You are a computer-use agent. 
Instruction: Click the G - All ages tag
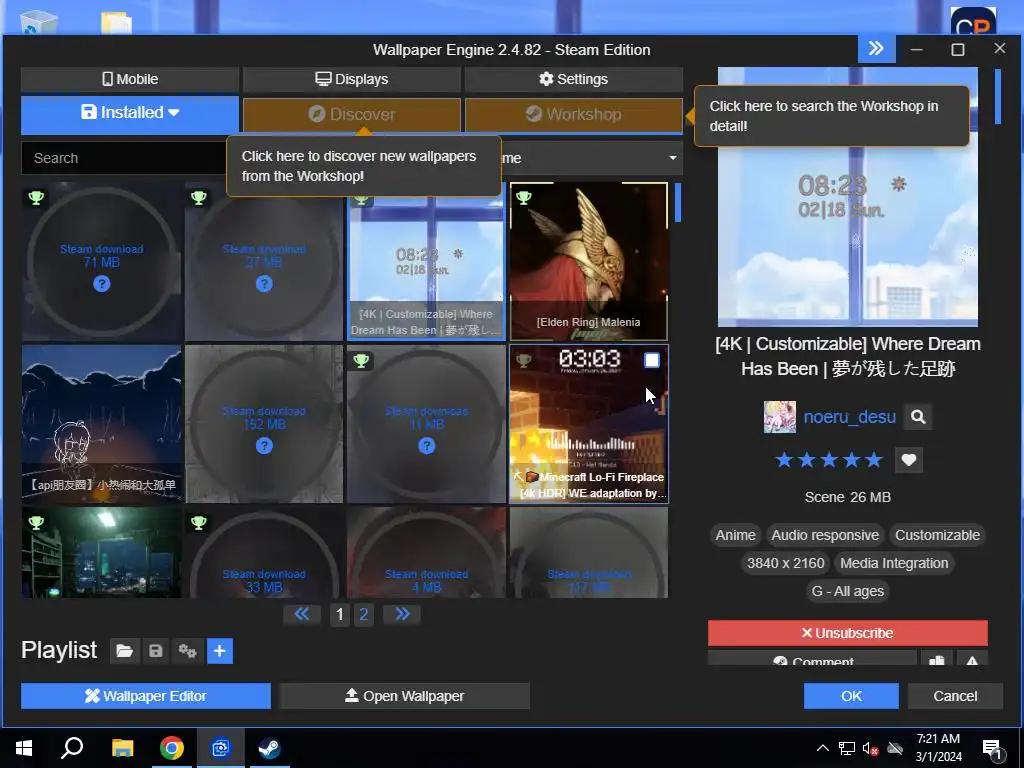(x=847, y=592)
